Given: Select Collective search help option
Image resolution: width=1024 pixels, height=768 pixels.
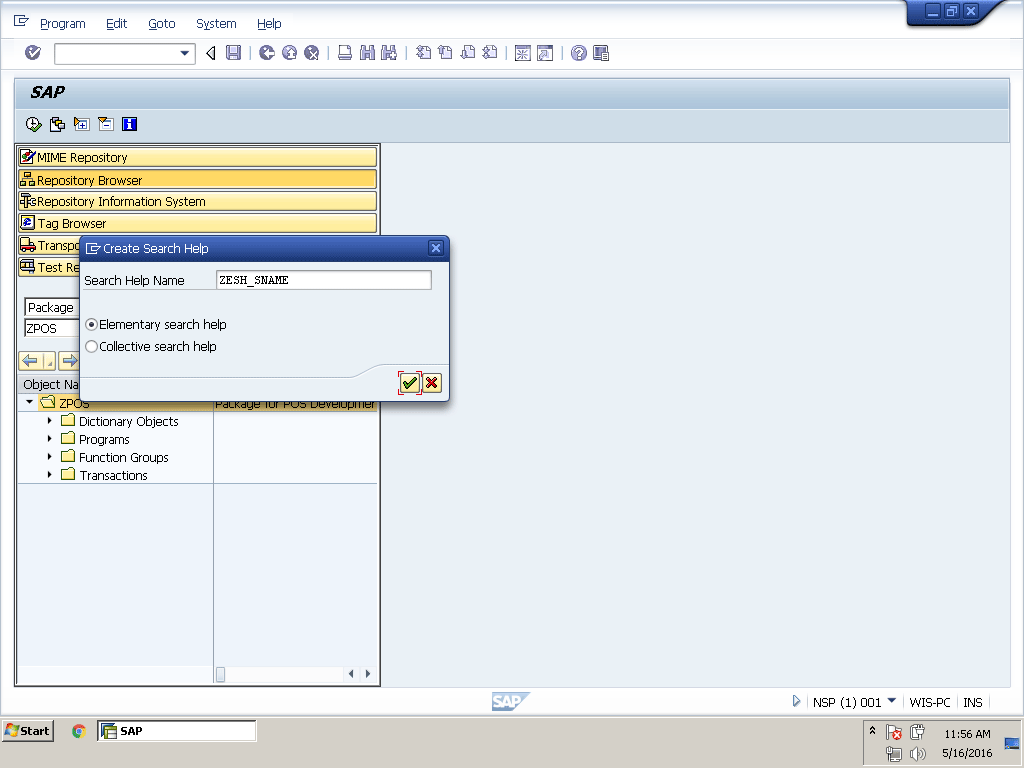Looking at the screenshot, I should [92, 347].
